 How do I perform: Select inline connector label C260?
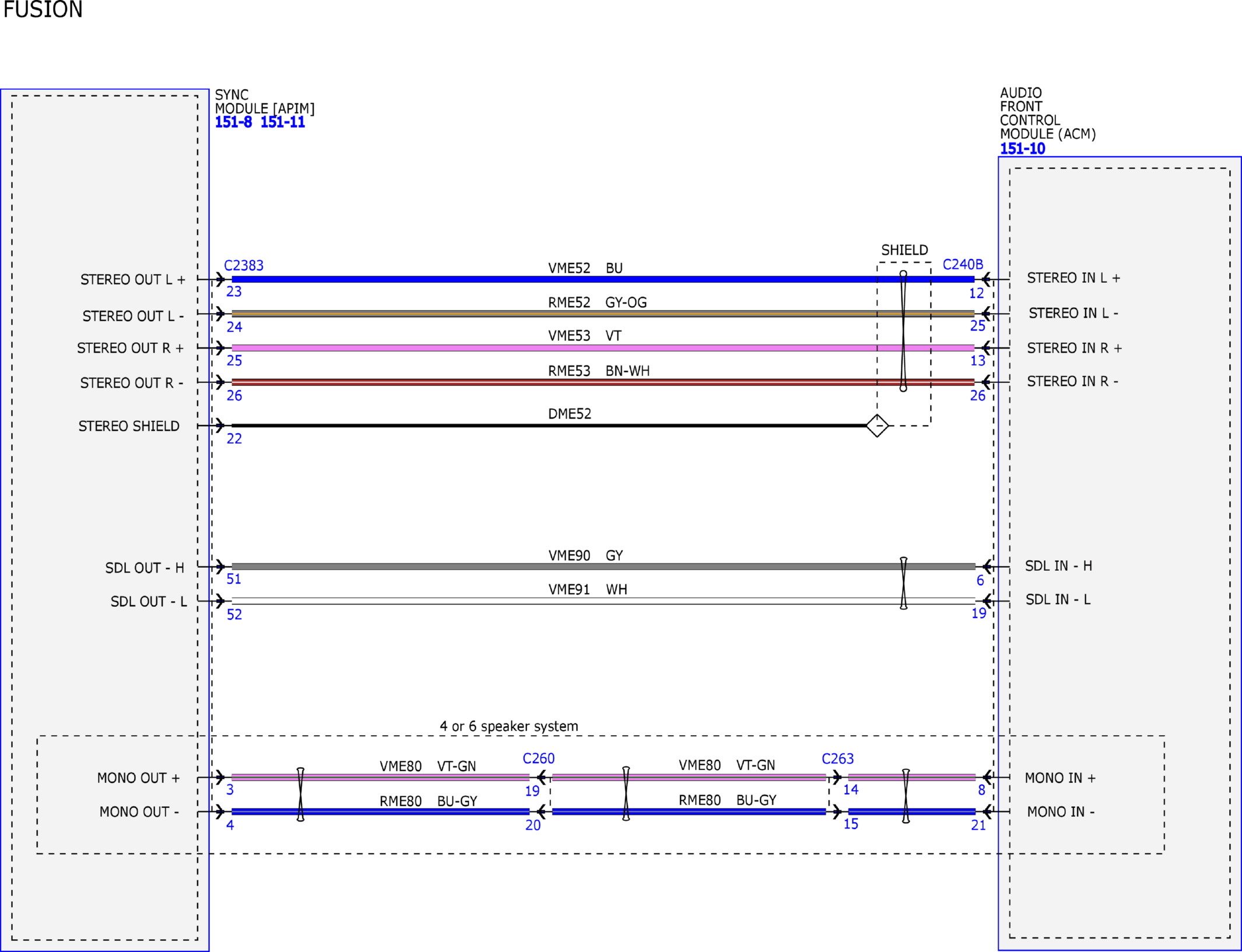click(x=538, y=758)
